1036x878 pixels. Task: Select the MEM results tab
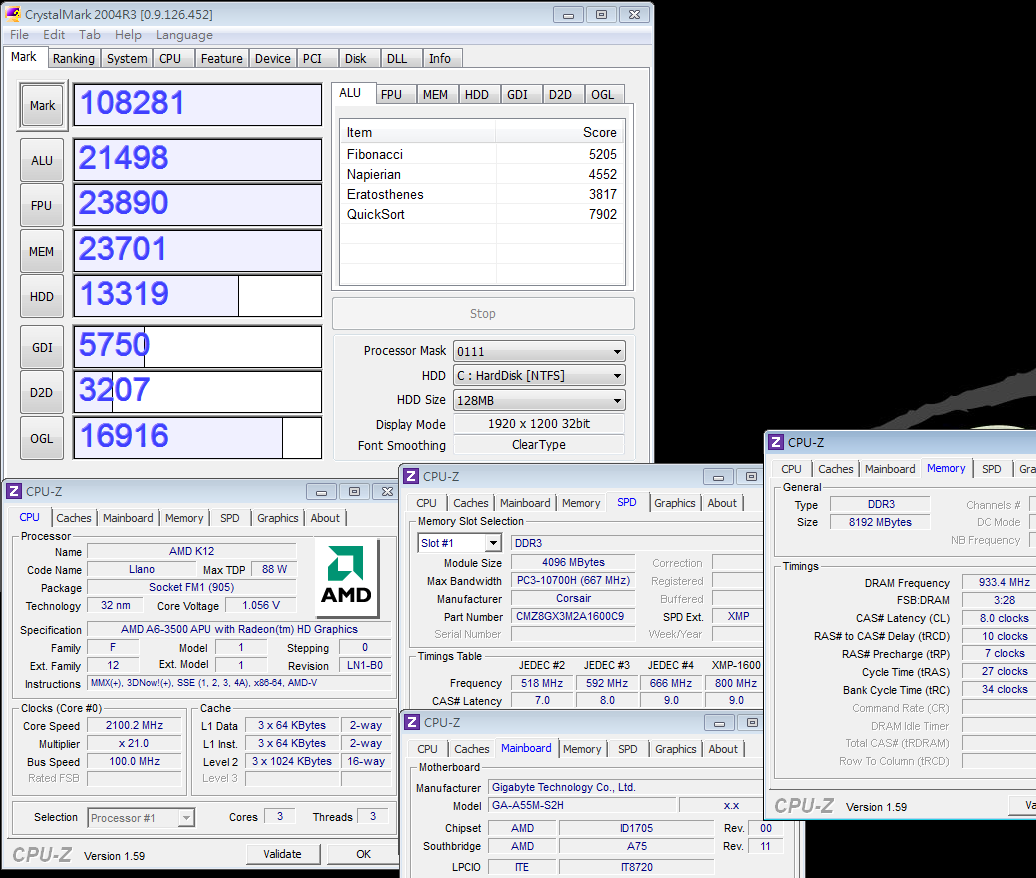click(x=435, y=94)
